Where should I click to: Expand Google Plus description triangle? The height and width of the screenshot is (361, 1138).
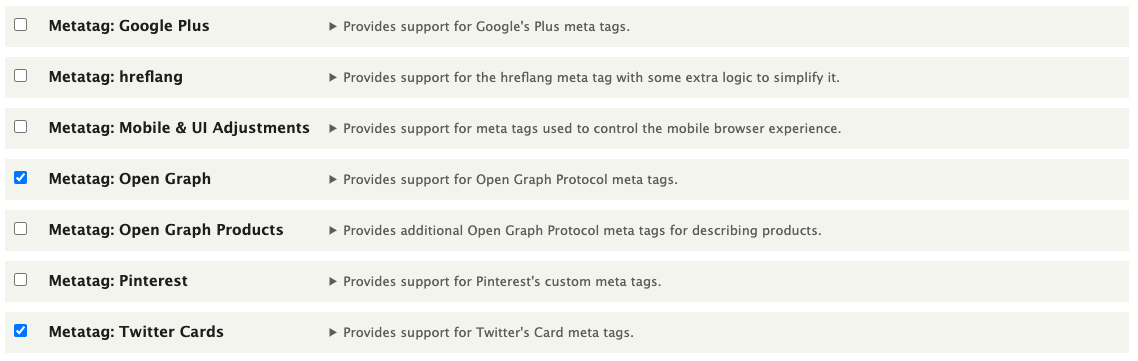(x=333, y=26)
